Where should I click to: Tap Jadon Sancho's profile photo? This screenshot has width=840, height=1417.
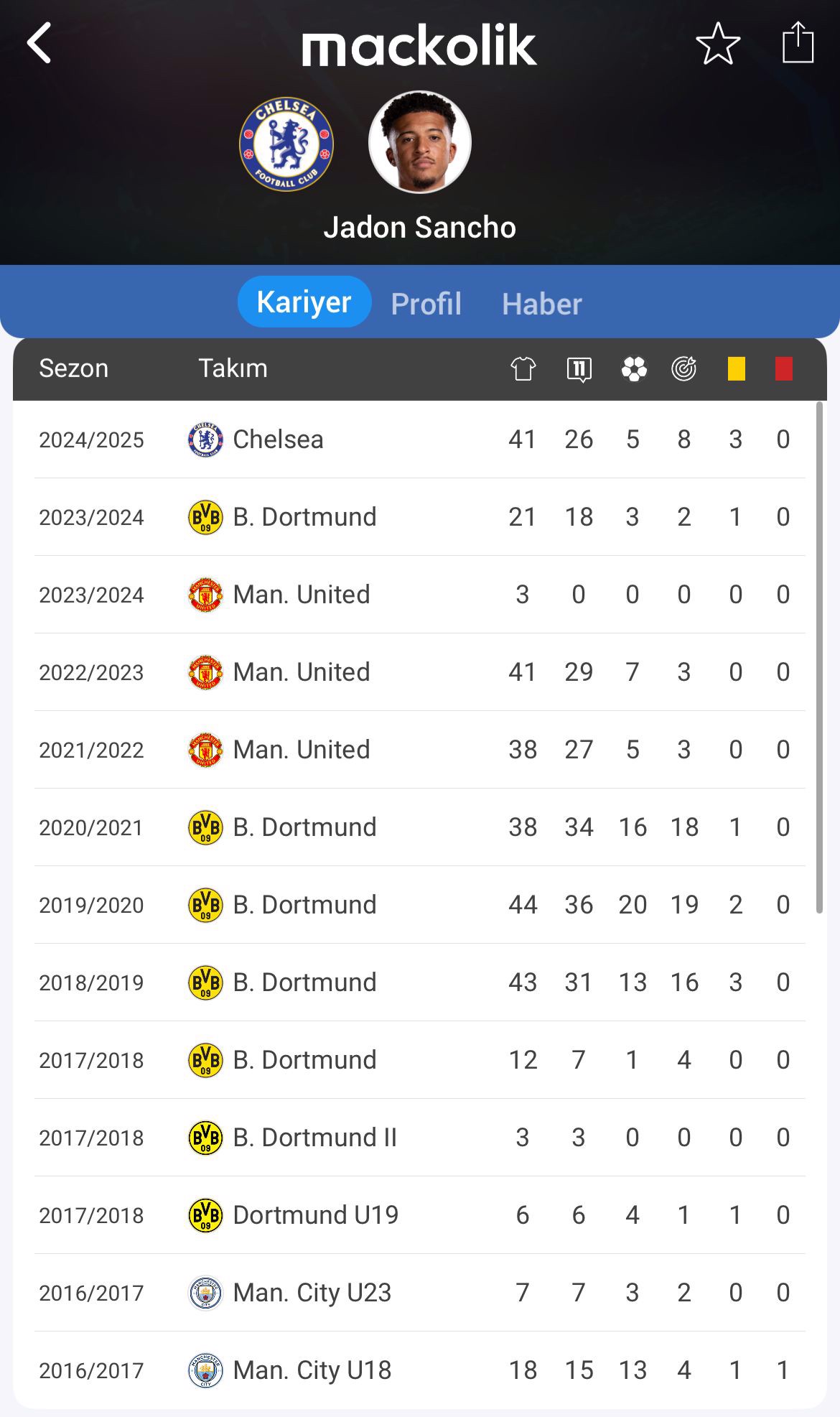420,142
